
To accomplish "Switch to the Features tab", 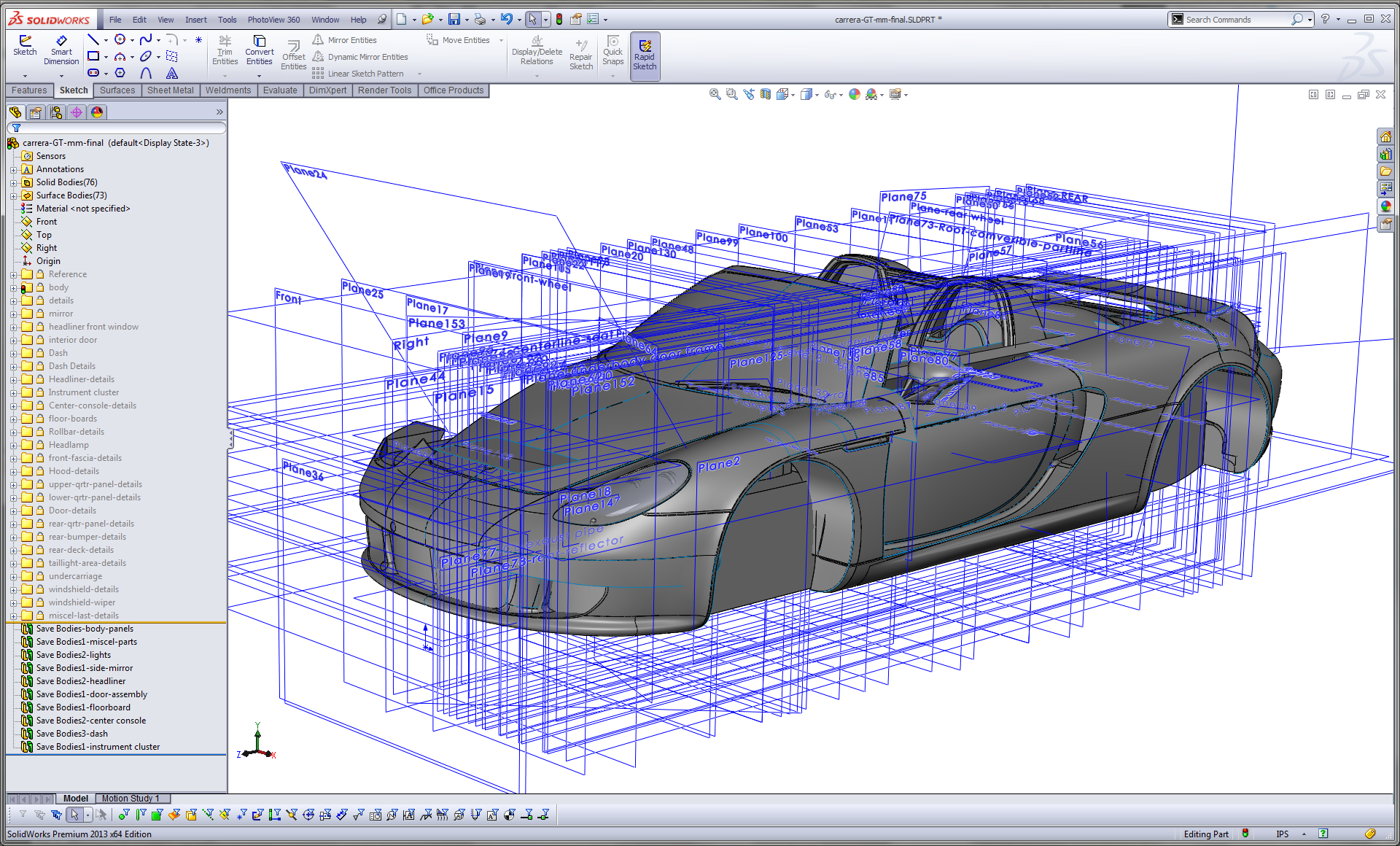I will pyautogui.click(x=28, y=89).
